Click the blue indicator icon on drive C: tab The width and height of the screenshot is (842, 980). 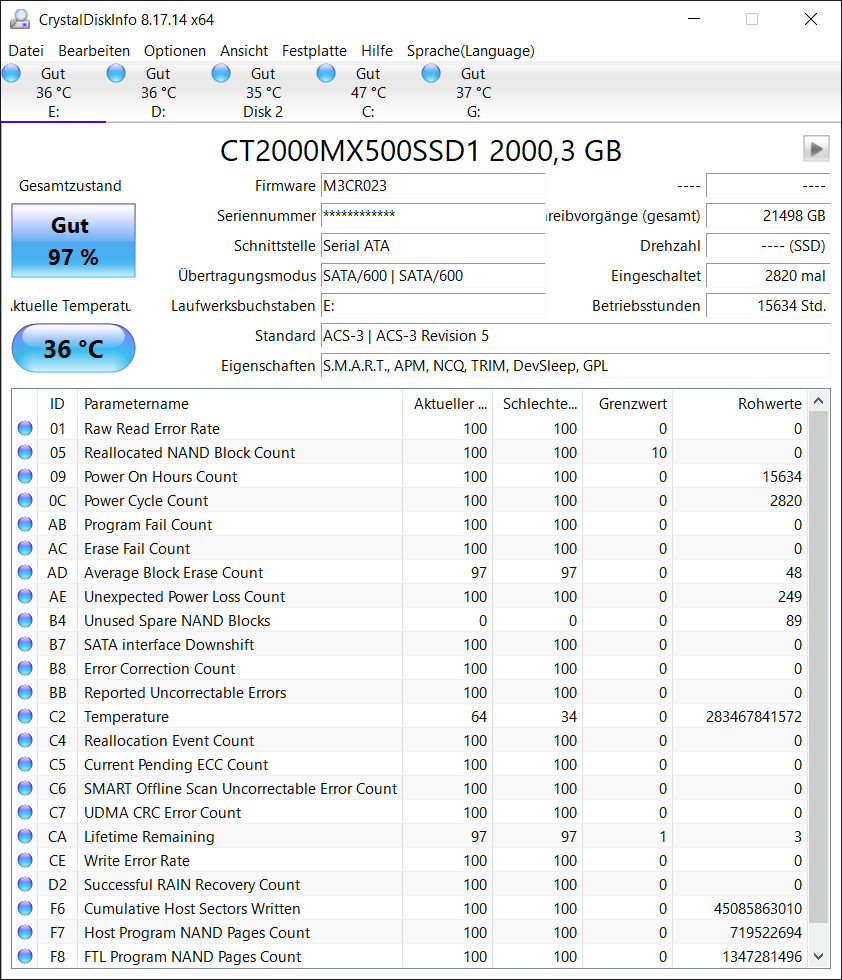point(326,72)
